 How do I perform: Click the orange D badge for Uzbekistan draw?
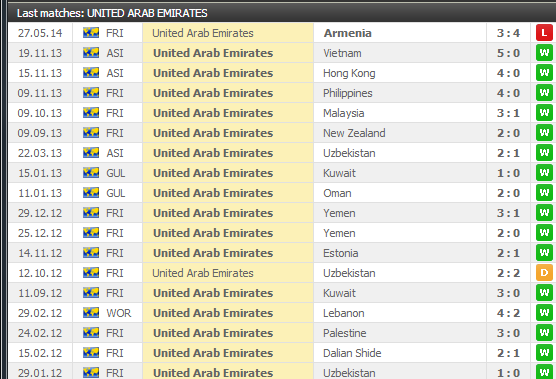click(x=544, y=273)
